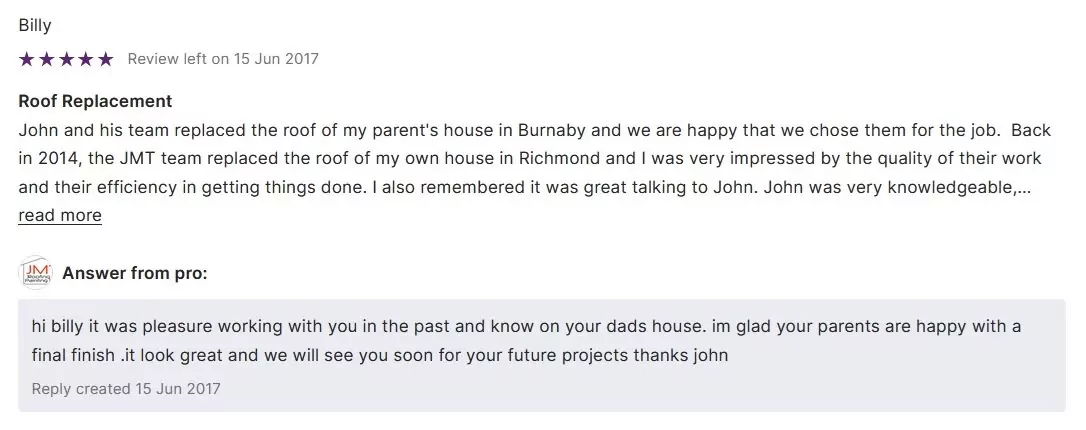Click the second purple rating star

pos(46,59)
